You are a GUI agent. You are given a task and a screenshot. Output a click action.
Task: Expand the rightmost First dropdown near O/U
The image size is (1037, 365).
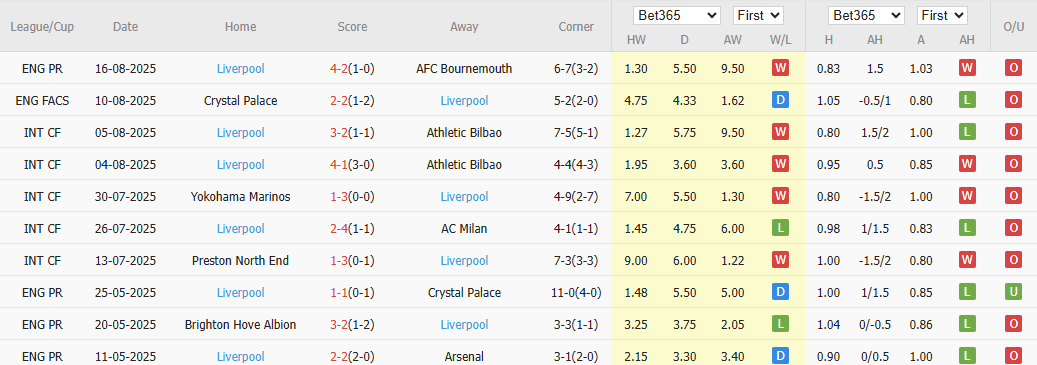click(x=942, y=15)
